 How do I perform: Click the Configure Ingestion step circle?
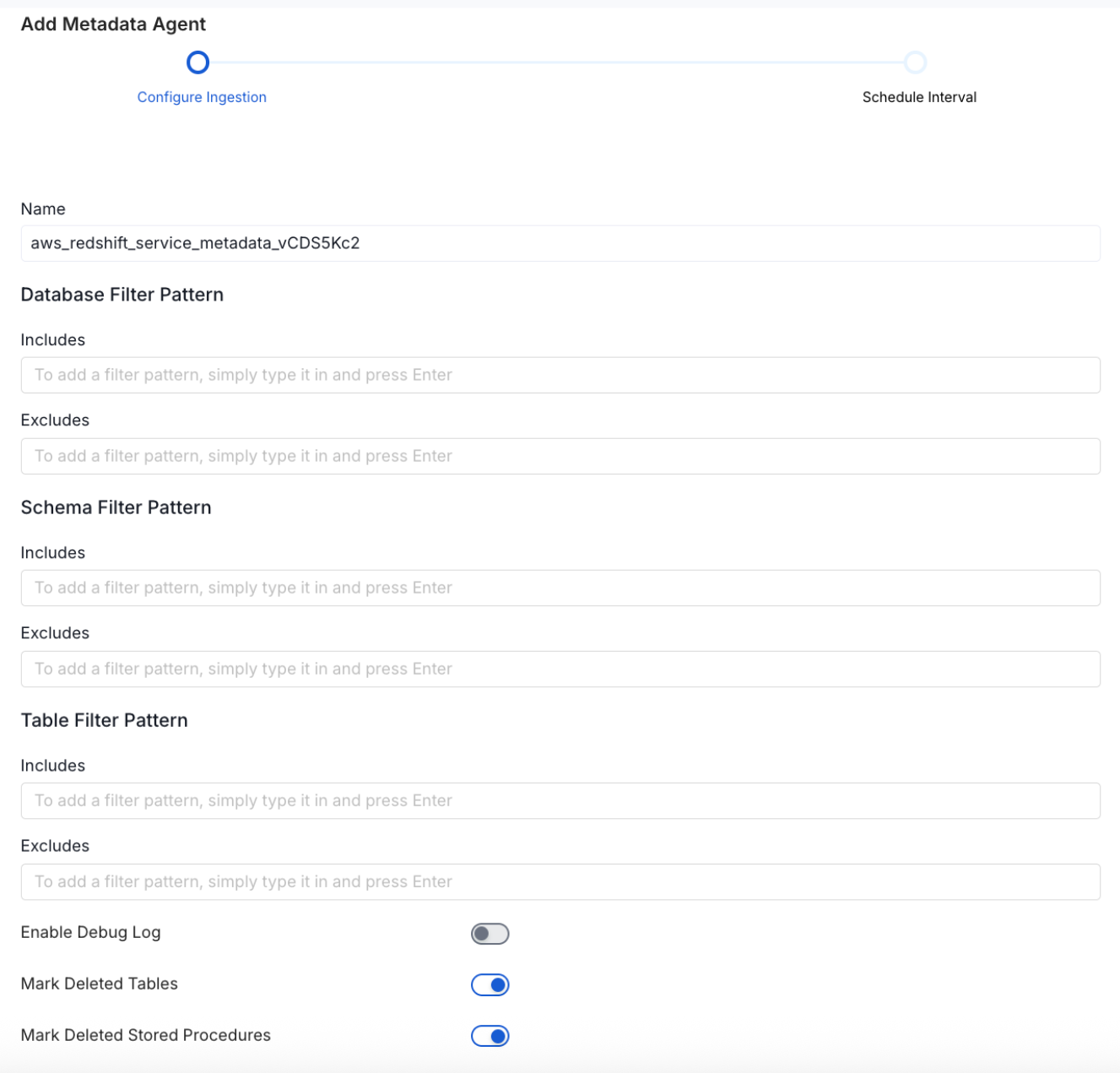pyautogui.click(x=197, y=62)
